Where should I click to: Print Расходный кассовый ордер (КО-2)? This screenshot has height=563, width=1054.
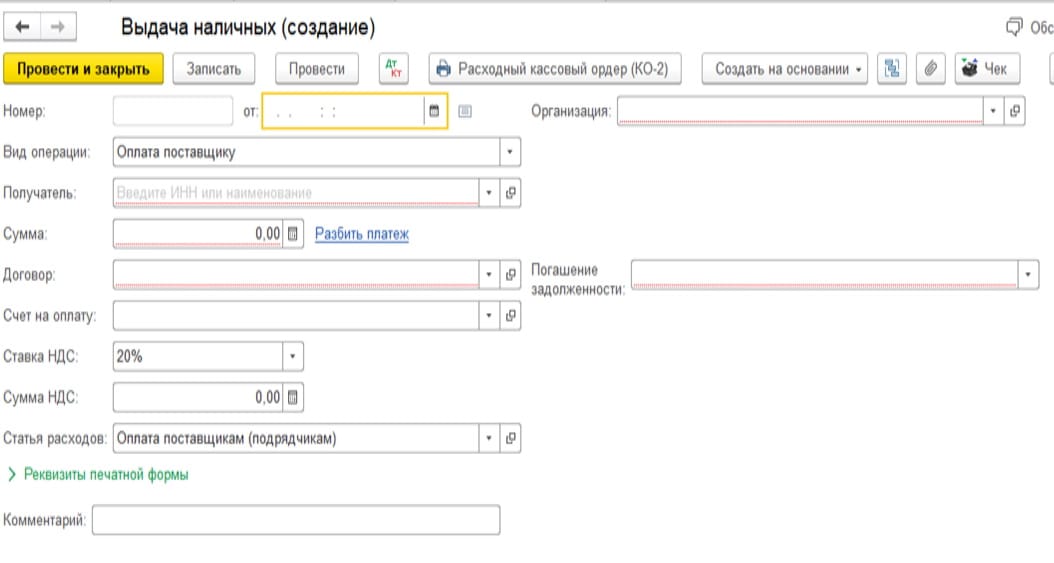coord(555,69)
